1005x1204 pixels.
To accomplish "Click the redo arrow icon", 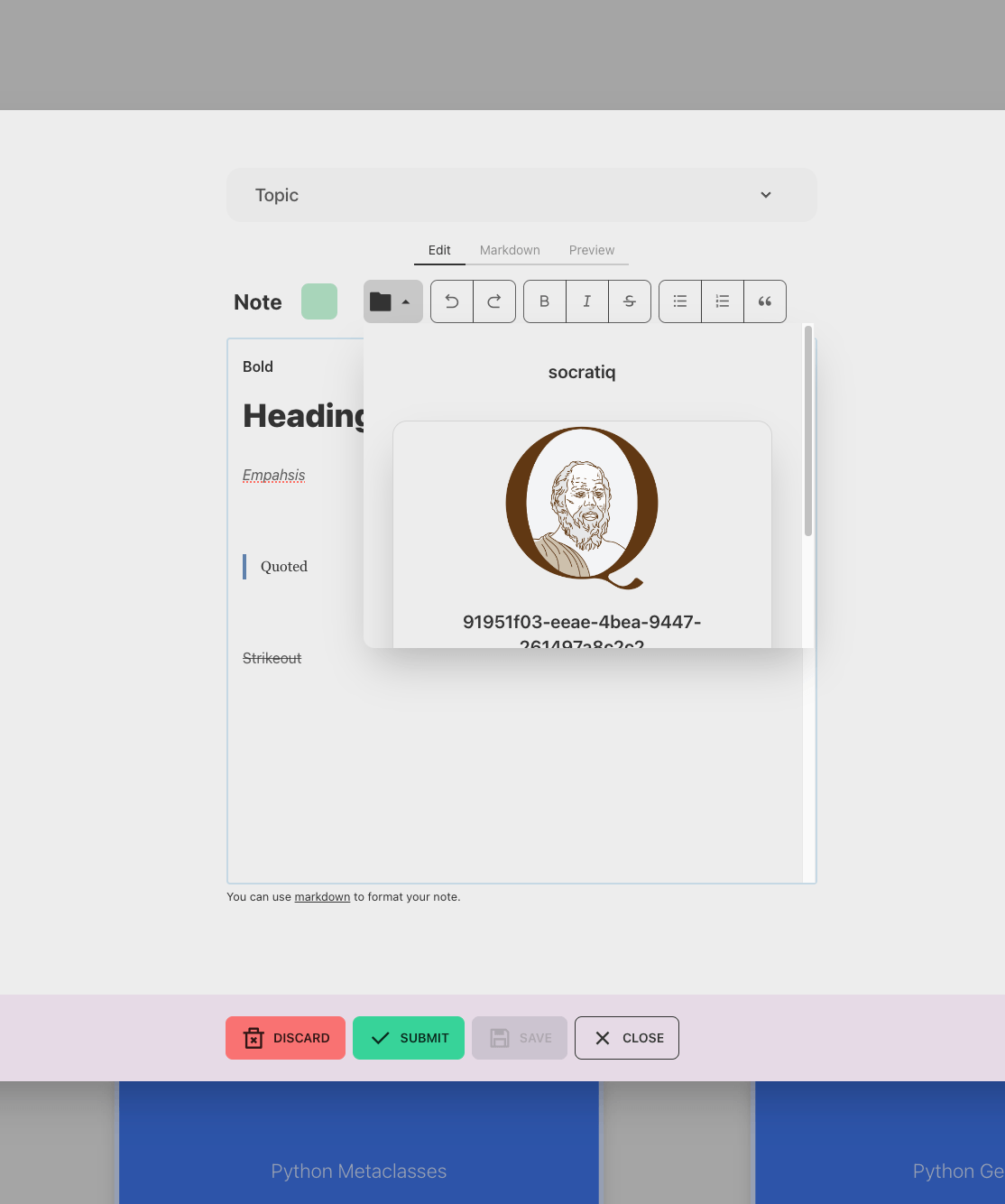I will click(x=494, y=301).
